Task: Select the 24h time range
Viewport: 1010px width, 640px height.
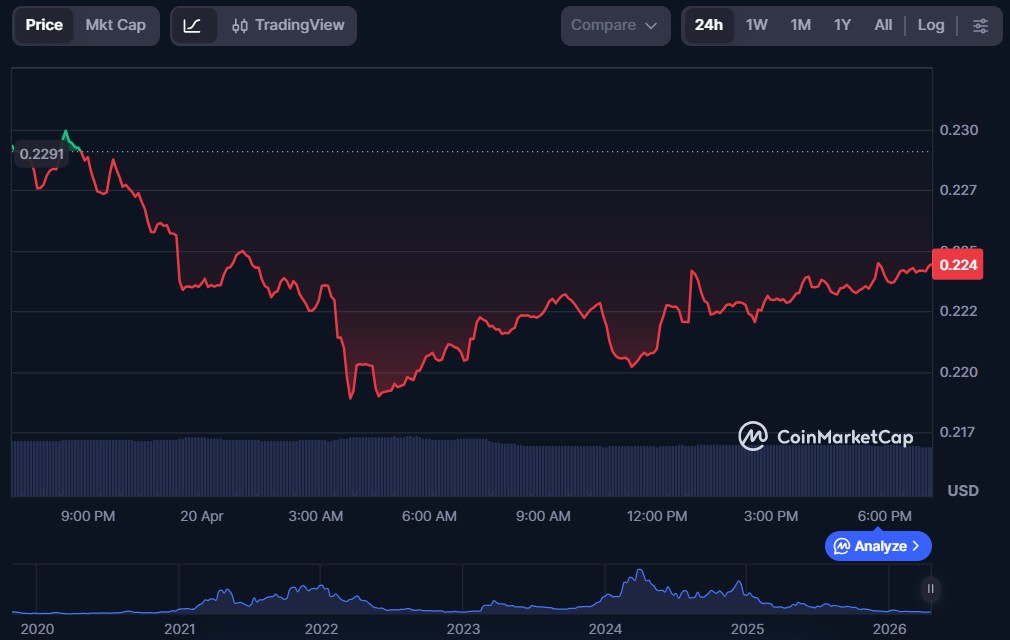Action: [708, 25]
